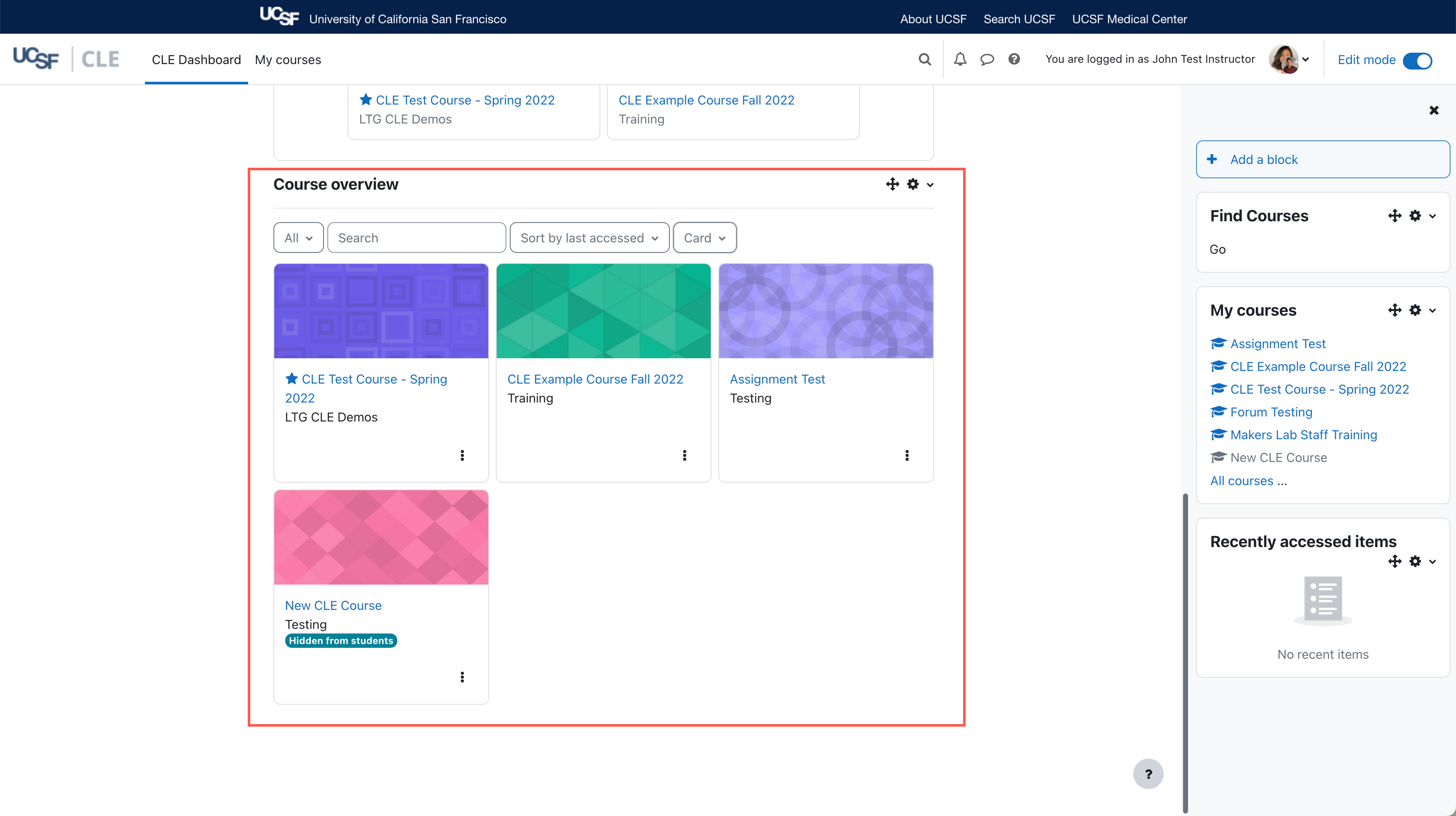1456x816 pixels.
Task: Click the Hidden from students badge
Action: [341, 640]
